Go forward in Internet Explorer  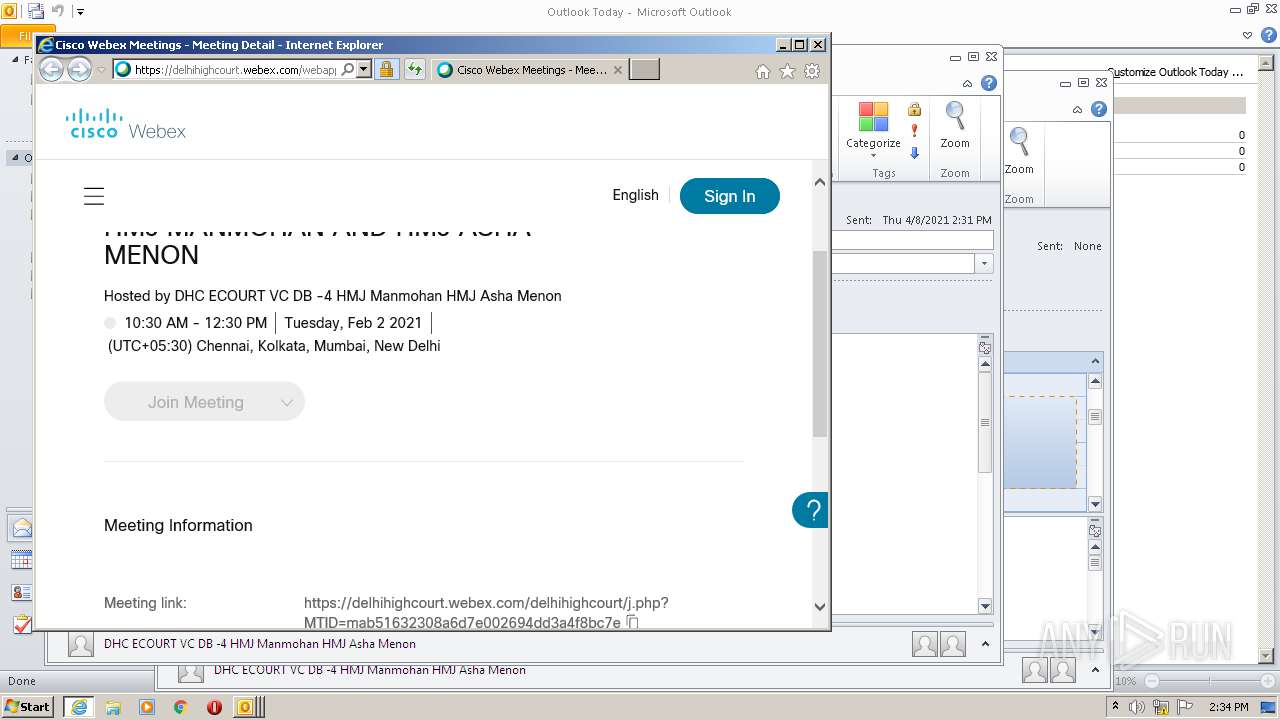pyautogui.click(x=79, y=69)
